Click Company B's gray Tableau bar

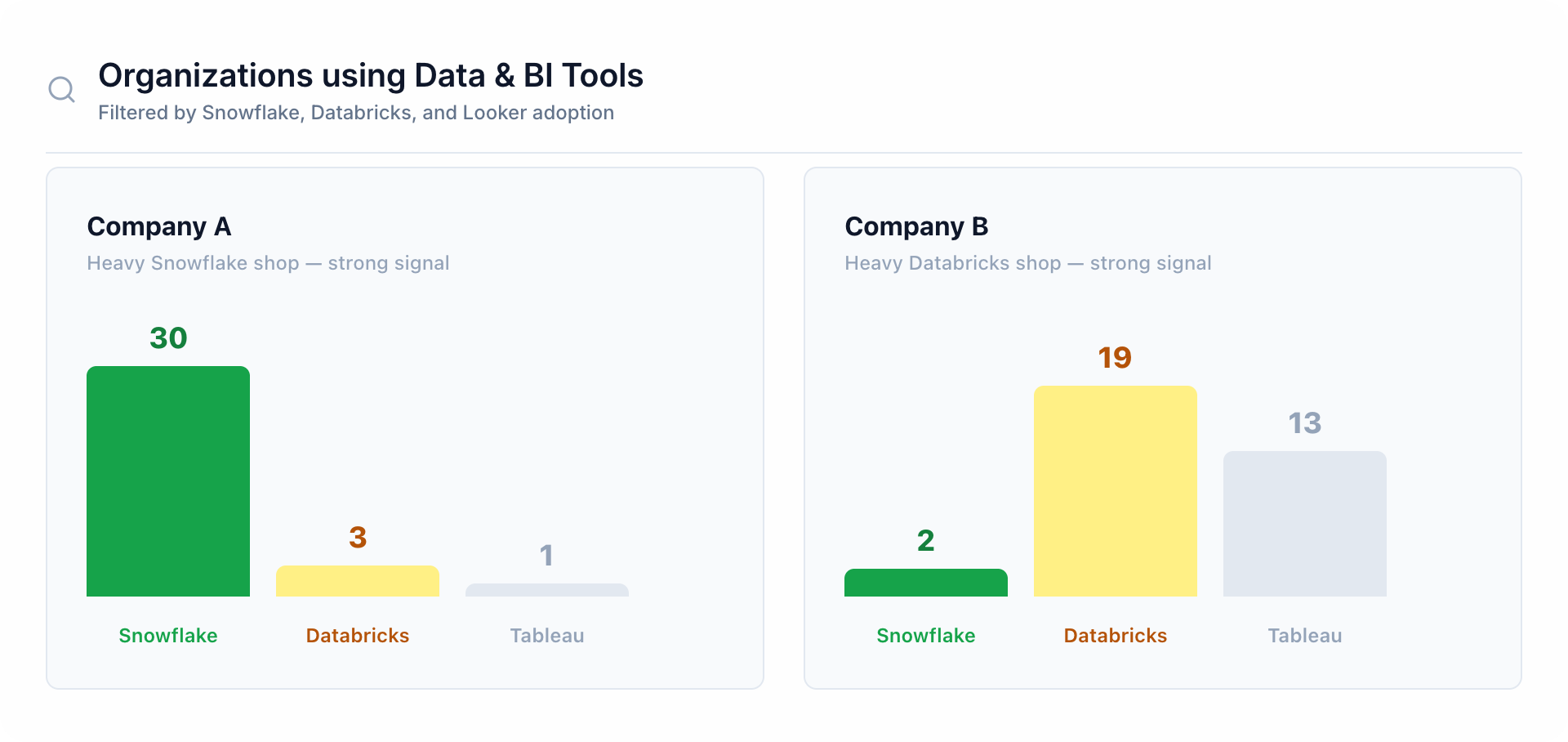1305,524
